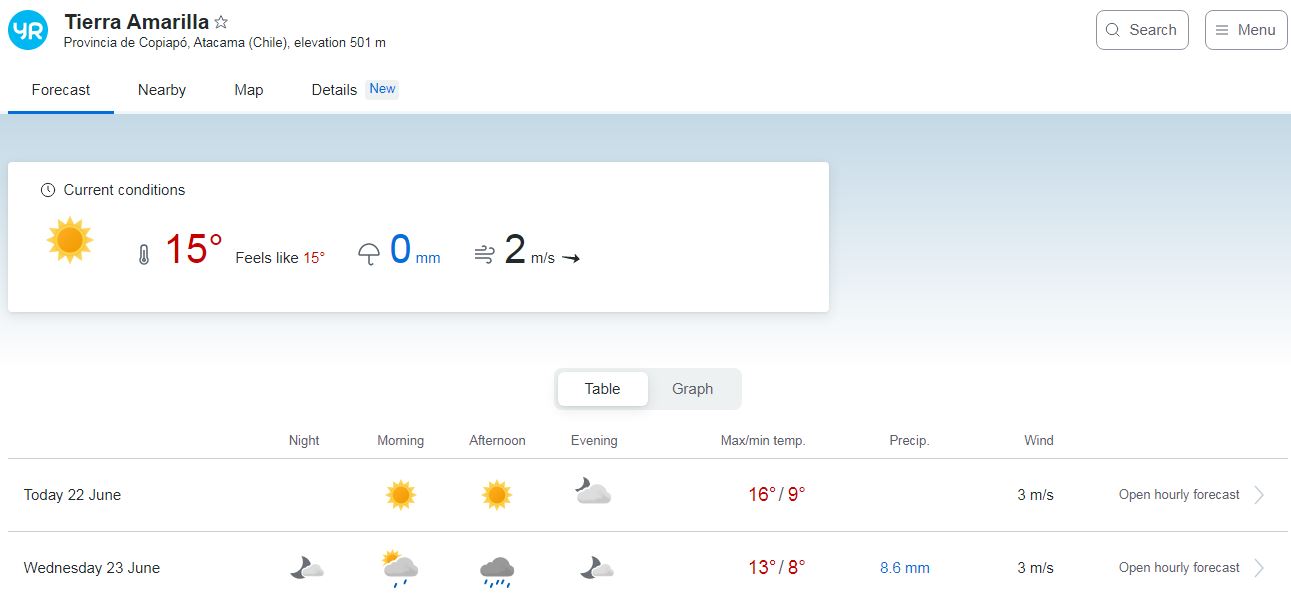Image resolution: width=1291 pixels, height=599 pixels.
Task: Click the Search button
Action: (x=1142, y=30)
